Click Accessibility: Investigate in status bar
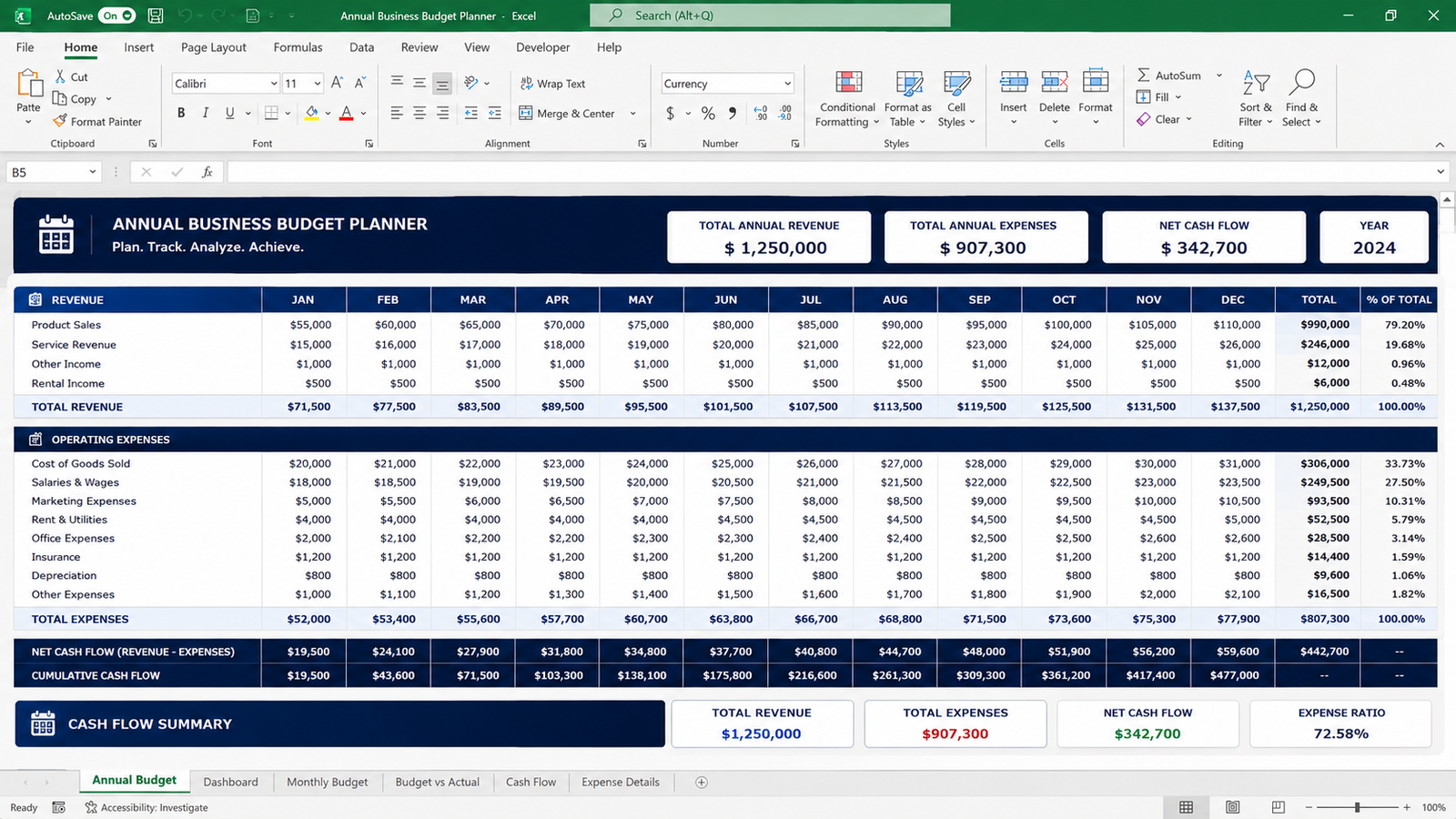This screenshot has width=1456, height=819. point(147,807)
